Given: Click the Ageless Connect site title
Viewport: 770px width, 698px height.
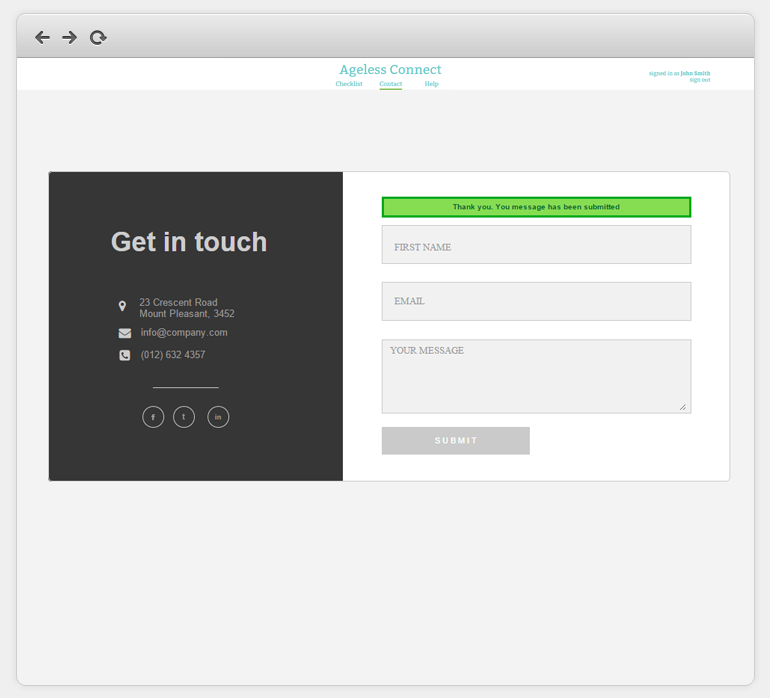Looking at the screenshot, I should coord(390,70).
